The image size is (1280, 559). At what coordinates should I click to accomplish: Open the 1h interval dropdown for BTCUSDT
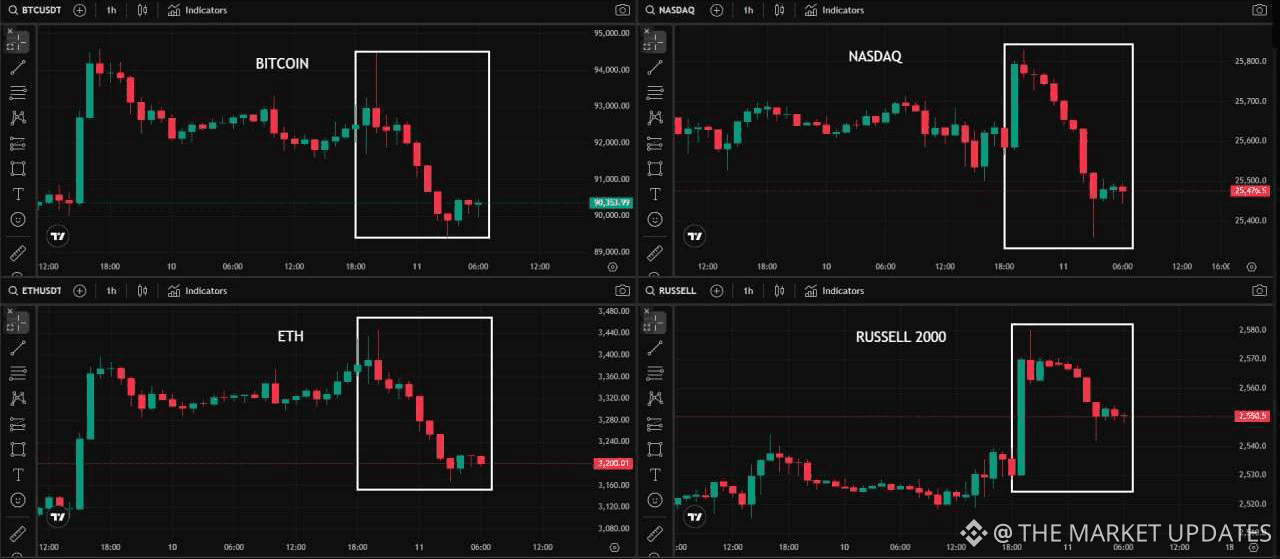click(111, 10)
